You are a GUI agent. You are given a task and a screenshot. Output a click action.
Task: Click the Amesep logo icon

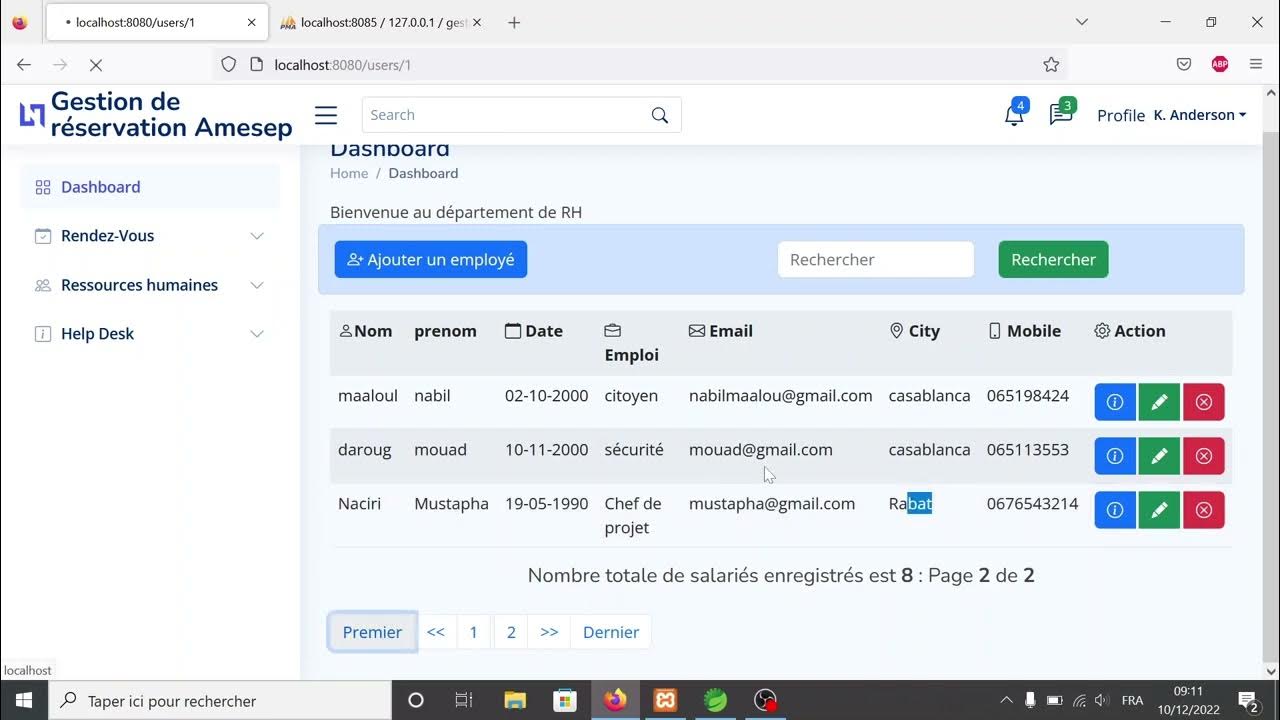[x=32, y=115]
